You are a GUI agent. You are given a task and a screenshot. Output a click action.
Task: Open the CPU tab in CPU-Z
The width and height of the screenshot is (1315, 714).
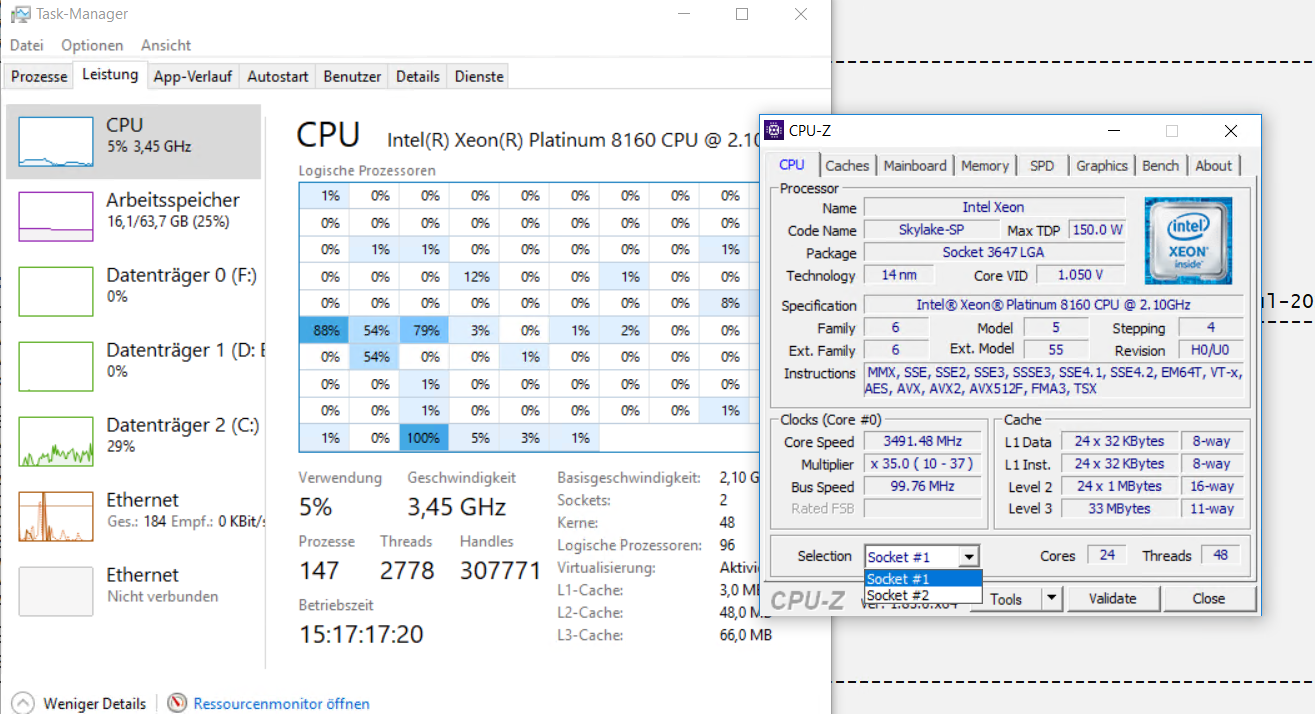pyautogui.click(x=792, y=165)
